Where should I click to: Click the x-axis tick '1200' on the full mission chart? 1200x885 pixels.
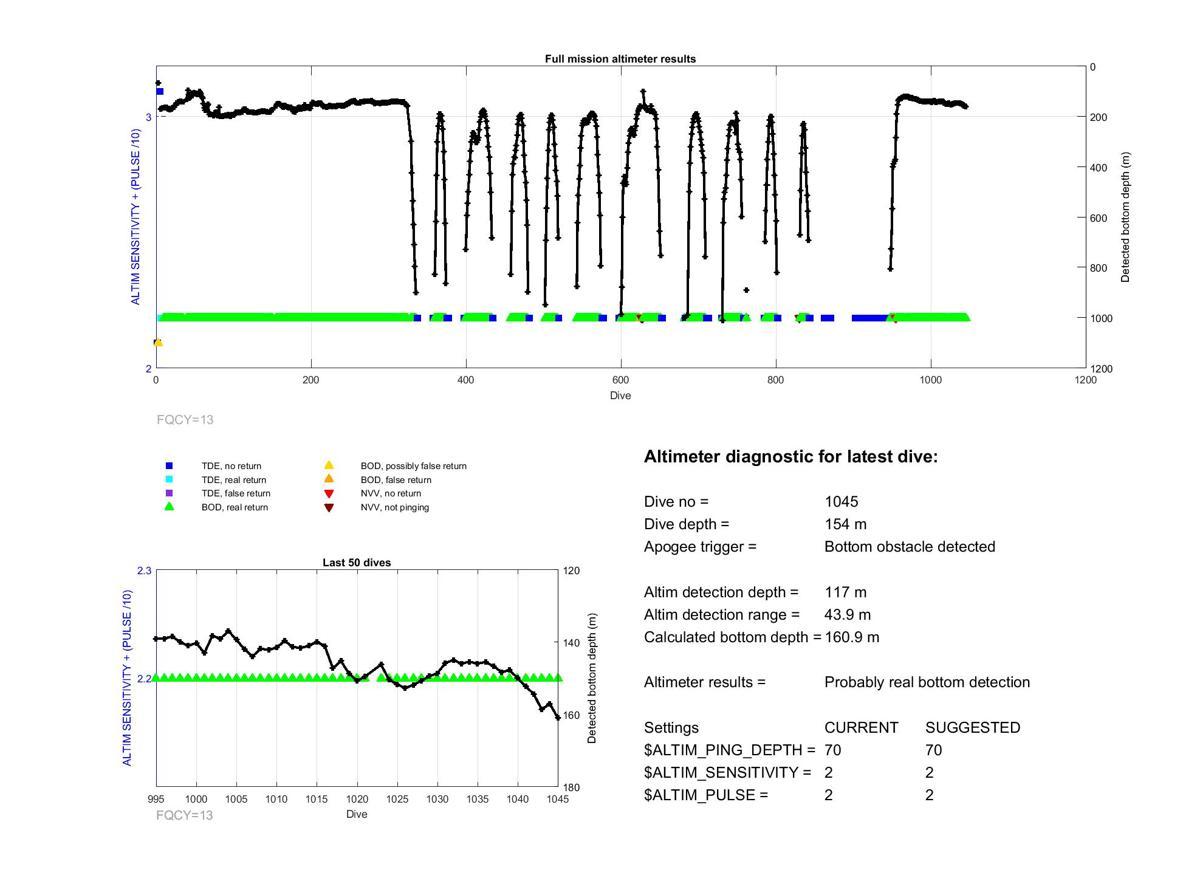[1085, 380]
